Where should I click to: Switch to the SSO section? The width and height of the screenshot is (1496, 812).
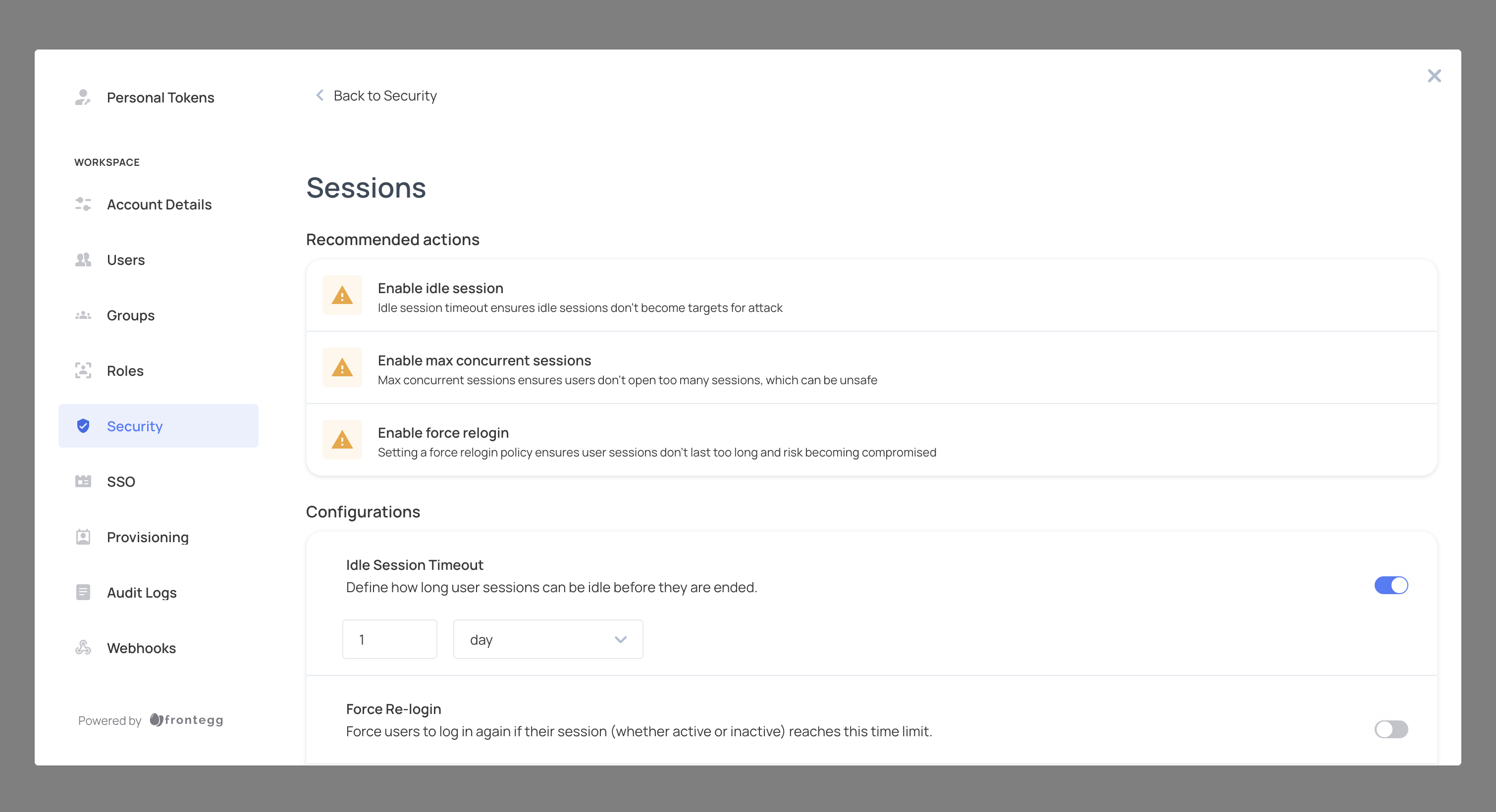121,481
